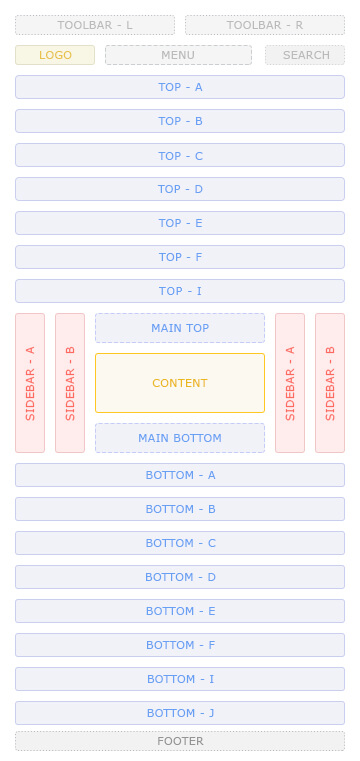Click the yellow LOGO box

[55, 55]
